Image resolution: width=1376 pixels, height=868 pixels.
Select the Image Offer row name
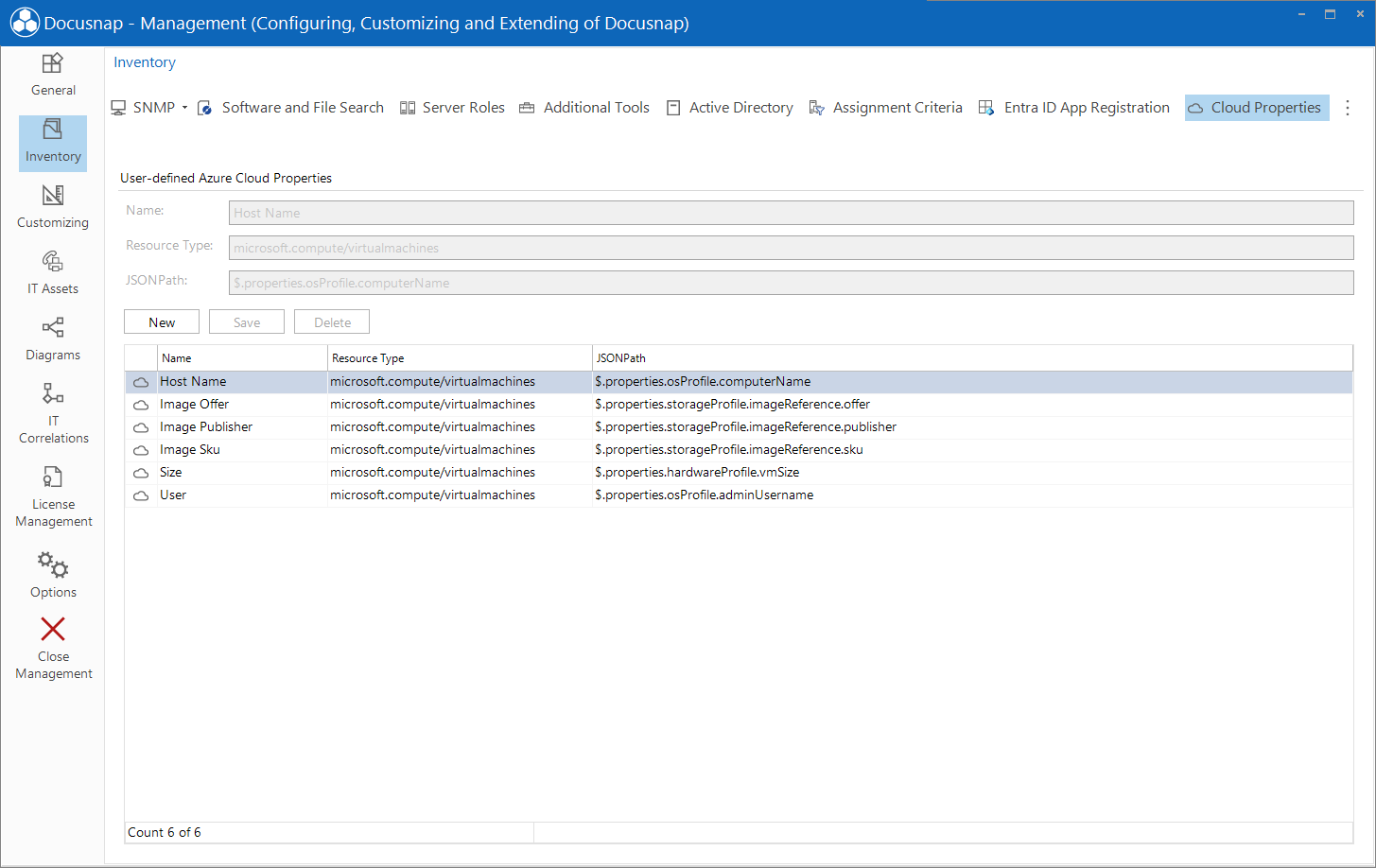point(194,405)
